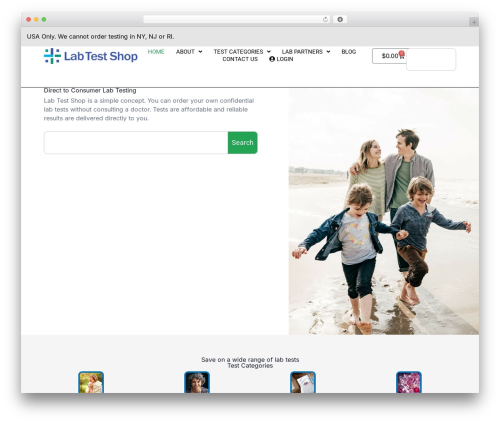Click the browser address bar
500x423 pixels.
click(237, 20)
